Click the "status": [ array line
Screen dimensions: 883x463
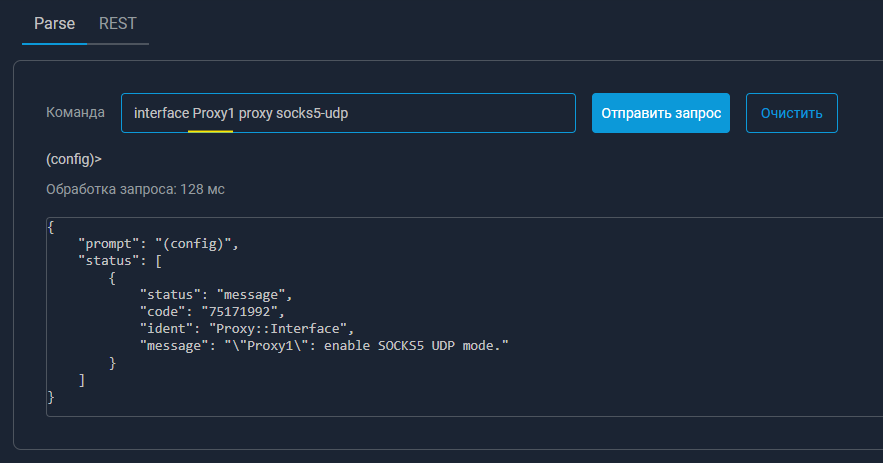tap(120, 261)
